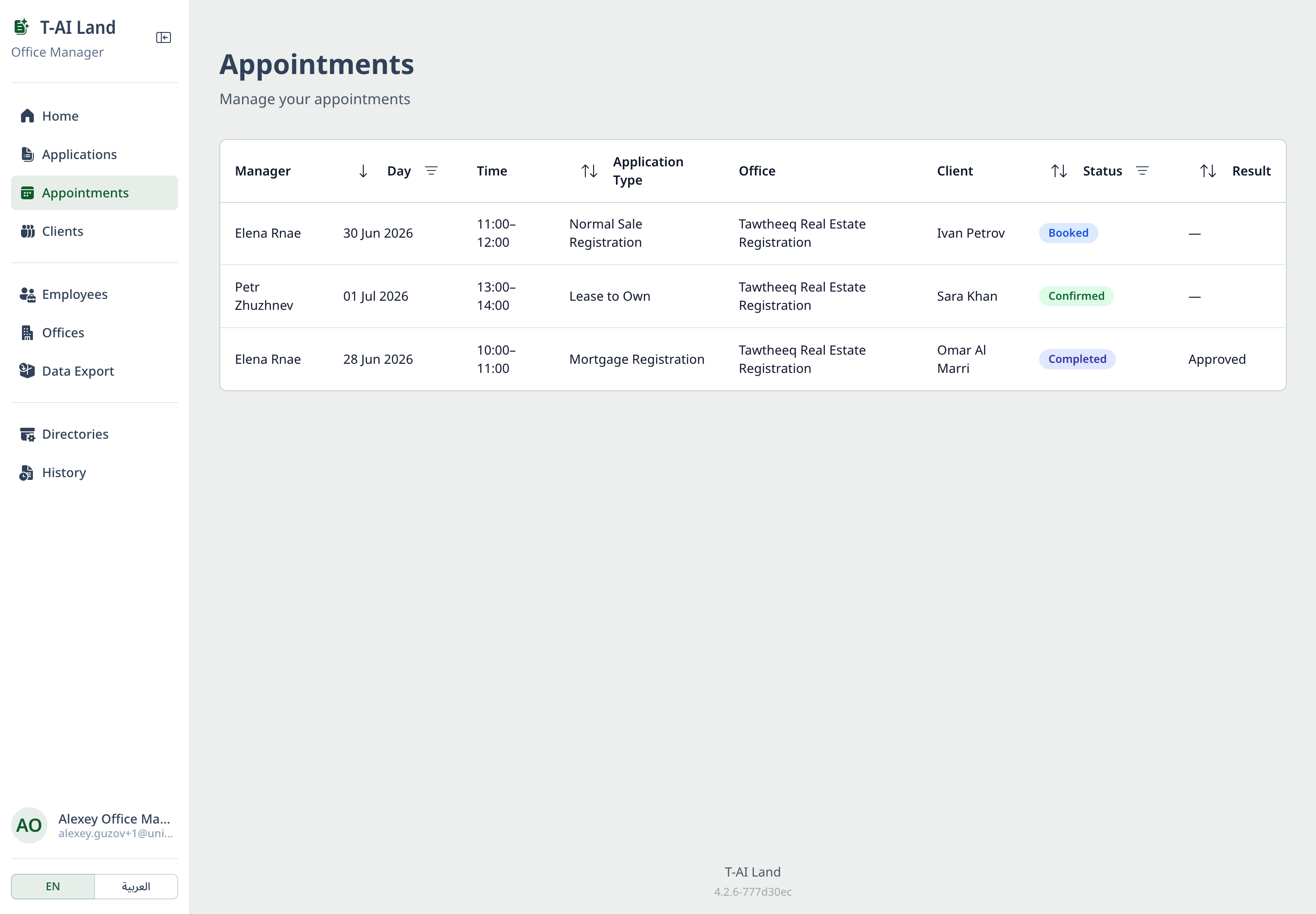Screen dimensions: 1316x914
Task: Click the Client column header
Action: pyautogui.click(x=955, y=171)
